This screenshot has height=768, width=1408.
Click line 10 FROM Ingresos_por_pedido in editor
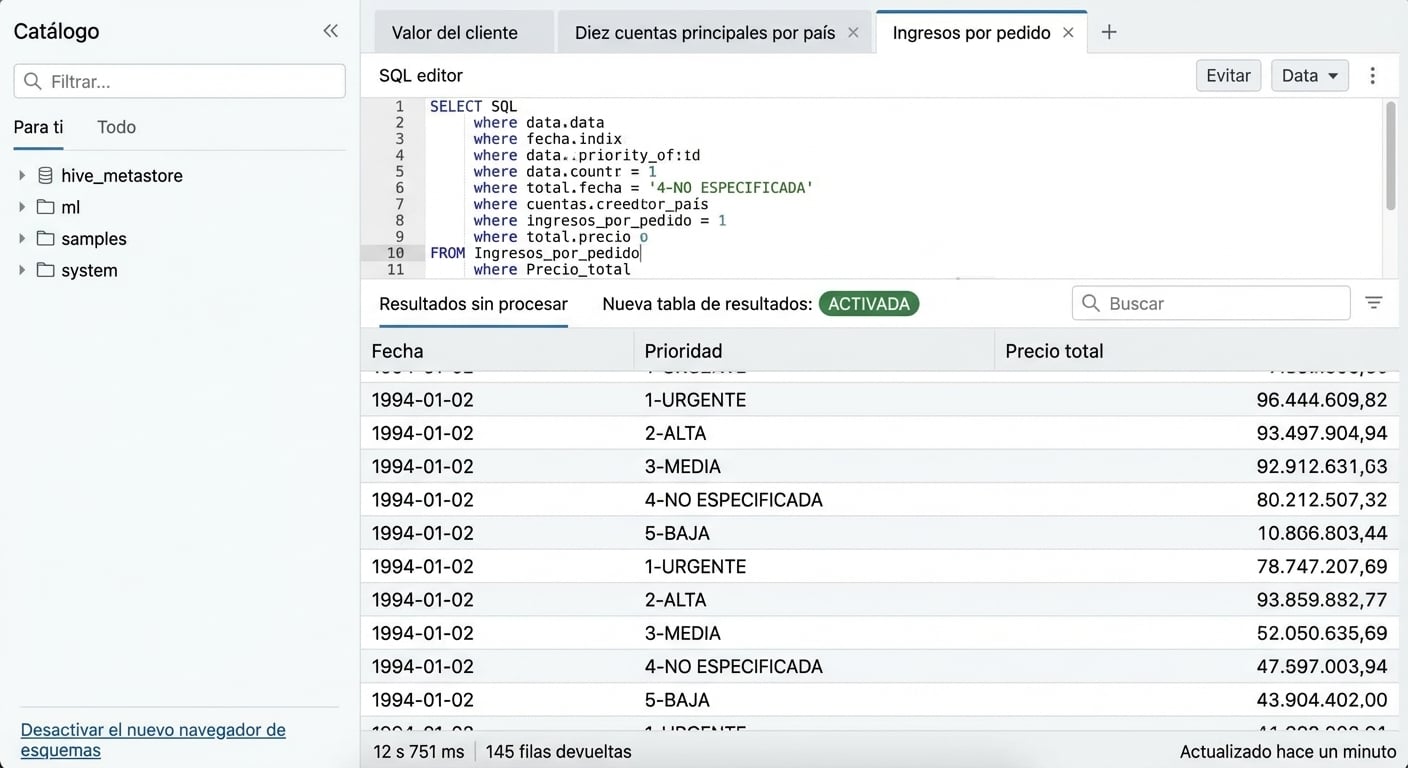[x=535, y=253]
